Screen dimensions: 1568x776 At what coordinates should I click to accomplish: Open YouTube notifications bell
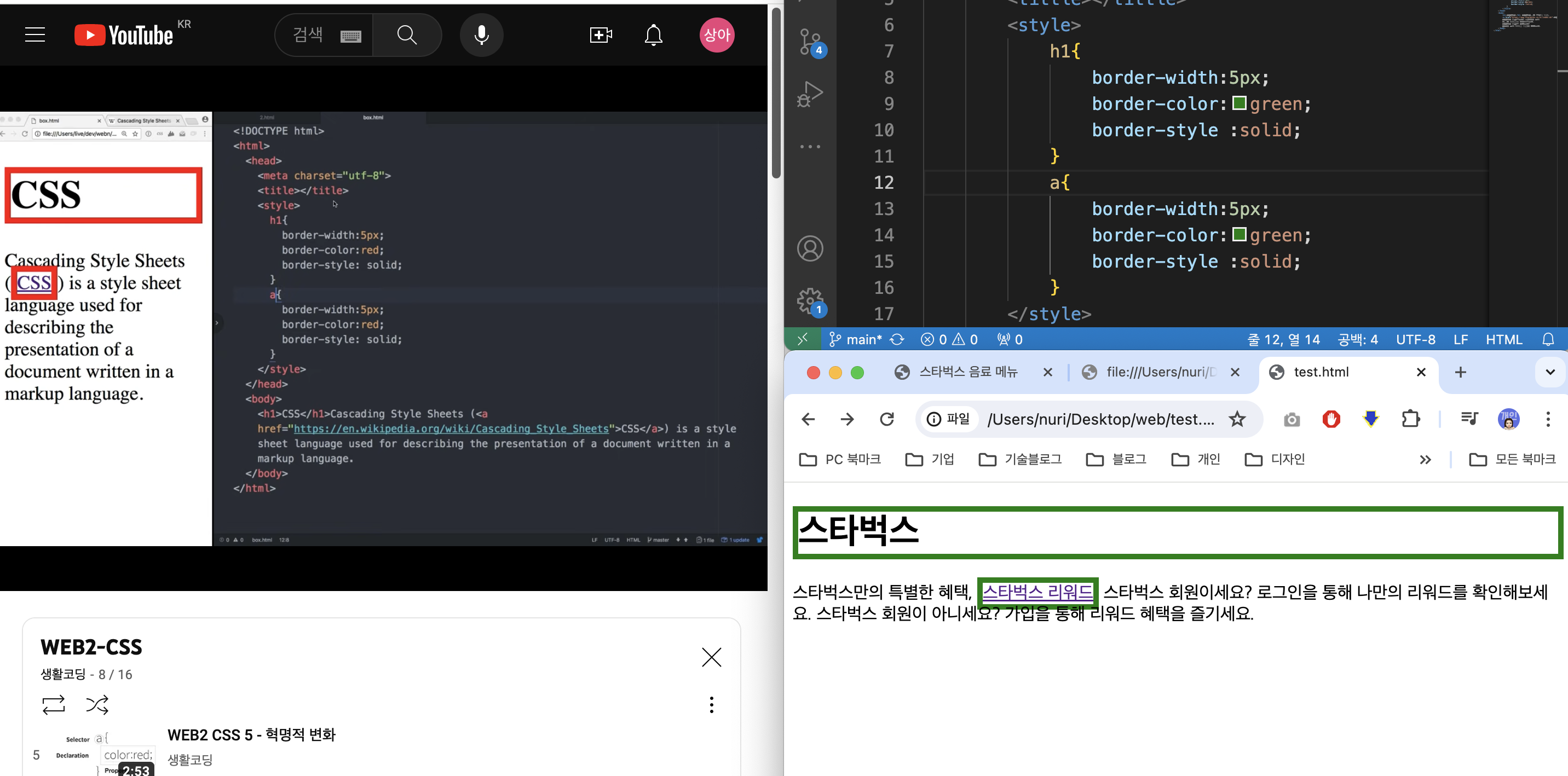653,34
